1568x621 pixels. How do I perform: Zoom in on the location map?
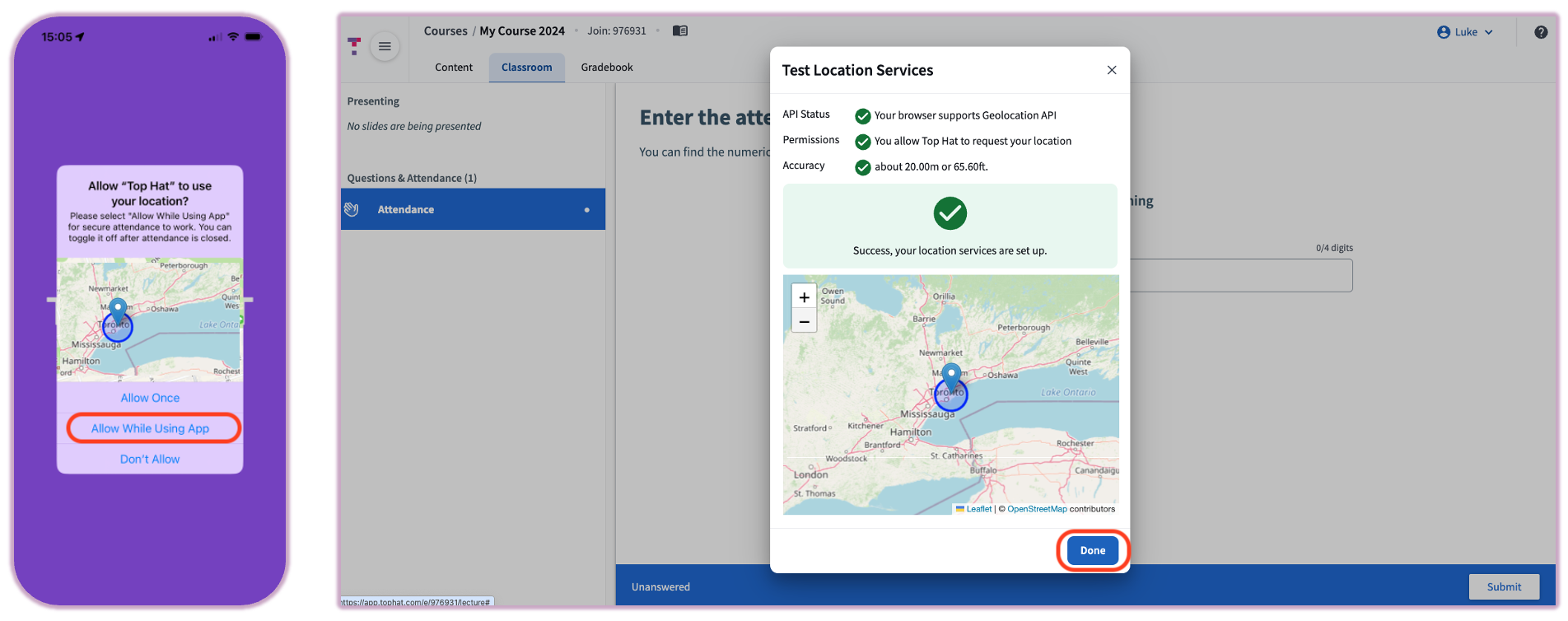pos(804,297)
